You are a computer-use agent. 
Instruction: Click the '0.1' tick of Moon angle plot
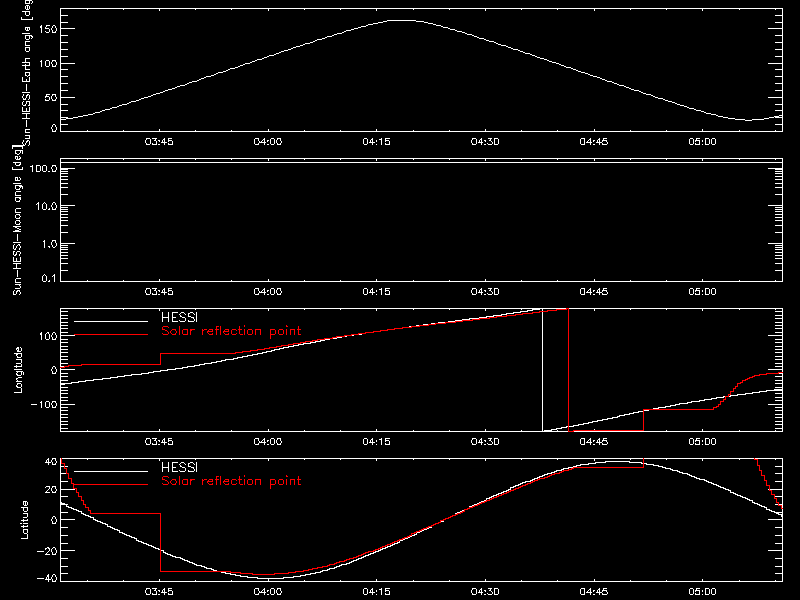click(x=49, y=278)
